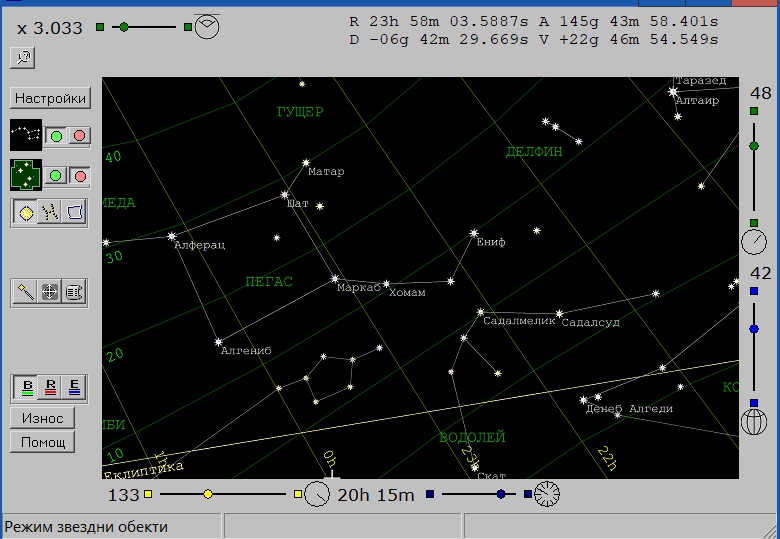Select the star Маркаб on the map

tap(335, 279)
